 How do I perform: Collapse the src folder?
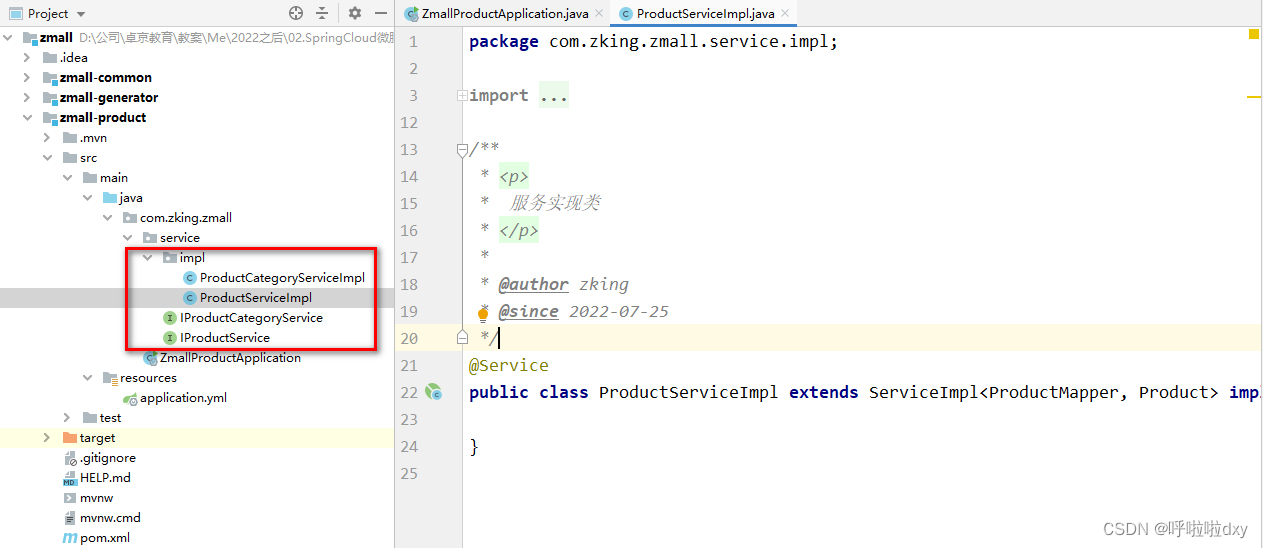point(46,158)
